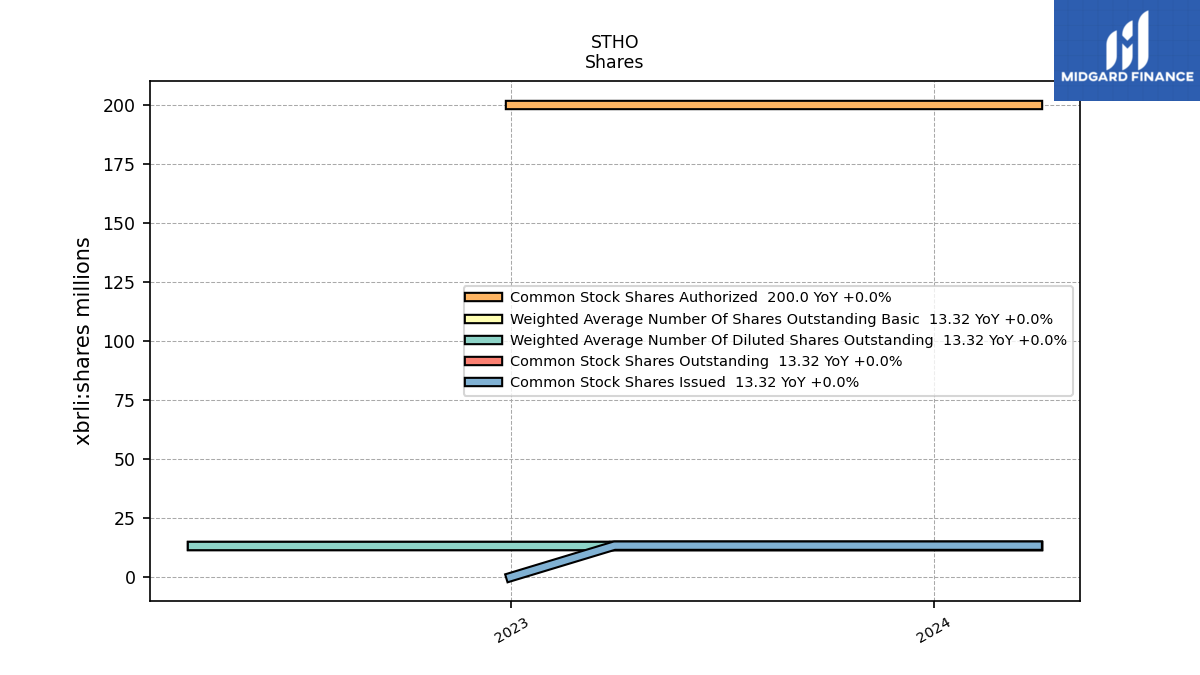Click the blue Common Stock Shares Issued swatch
The height and width of the screenshot is (675, 1200).
coord(483,382)
